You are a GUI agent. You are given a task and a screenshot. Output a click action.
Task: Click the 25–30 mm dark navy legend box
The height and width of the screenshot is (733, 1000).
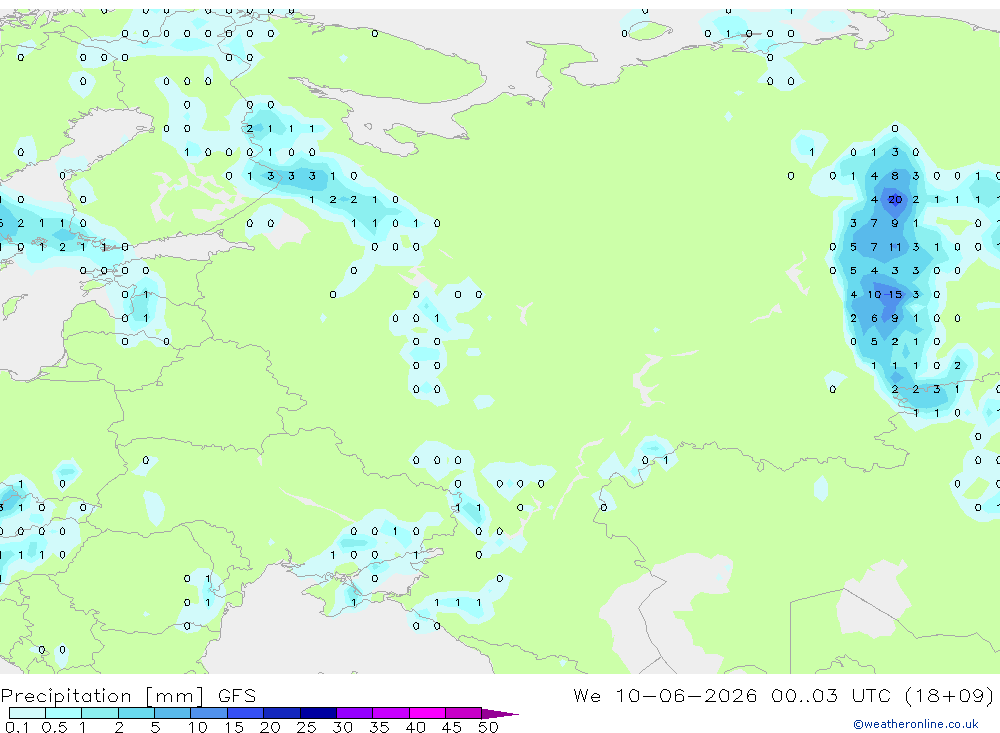(x=318, y=713)
